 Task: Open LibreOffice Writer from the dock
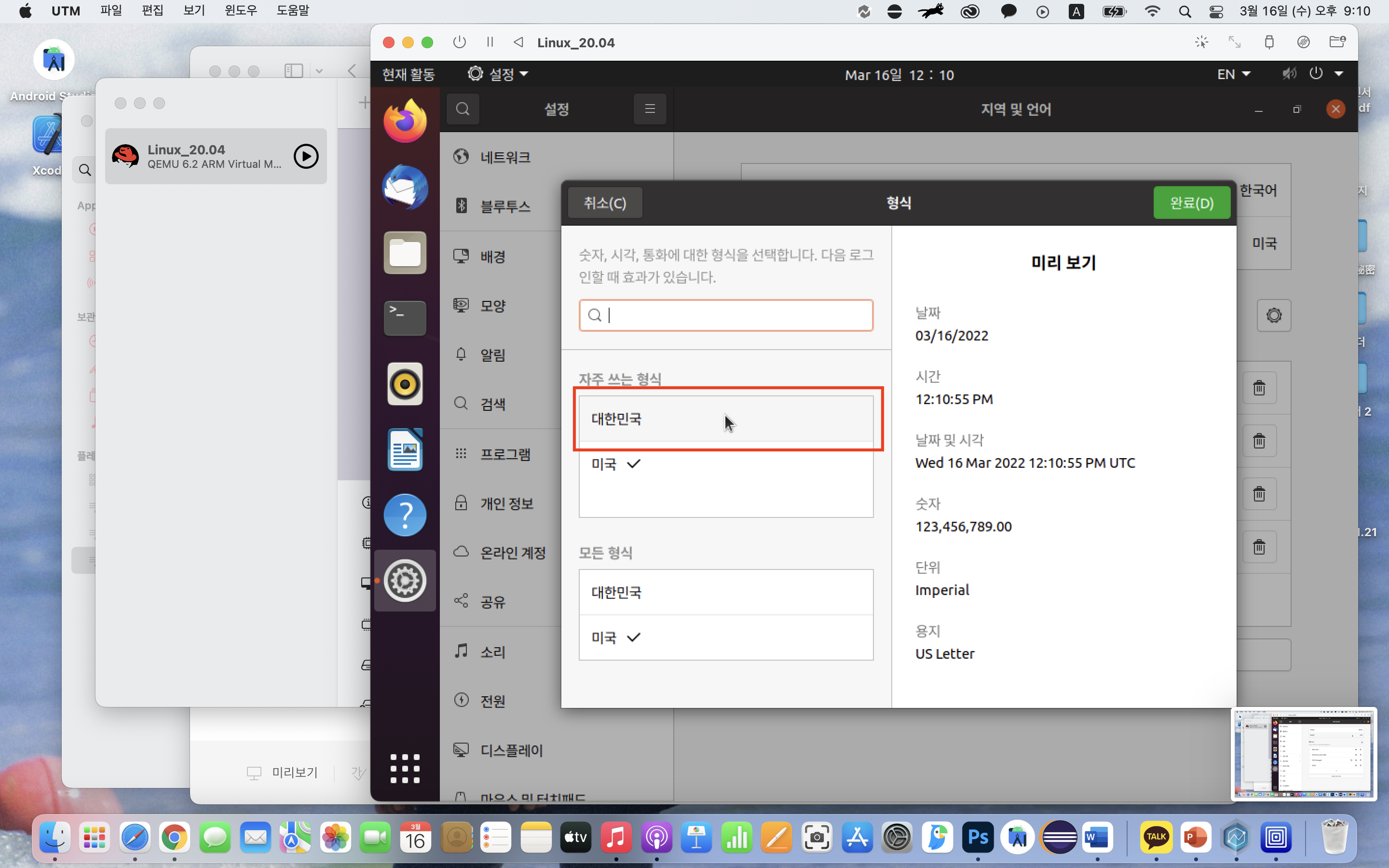click(x=405, y=449)
